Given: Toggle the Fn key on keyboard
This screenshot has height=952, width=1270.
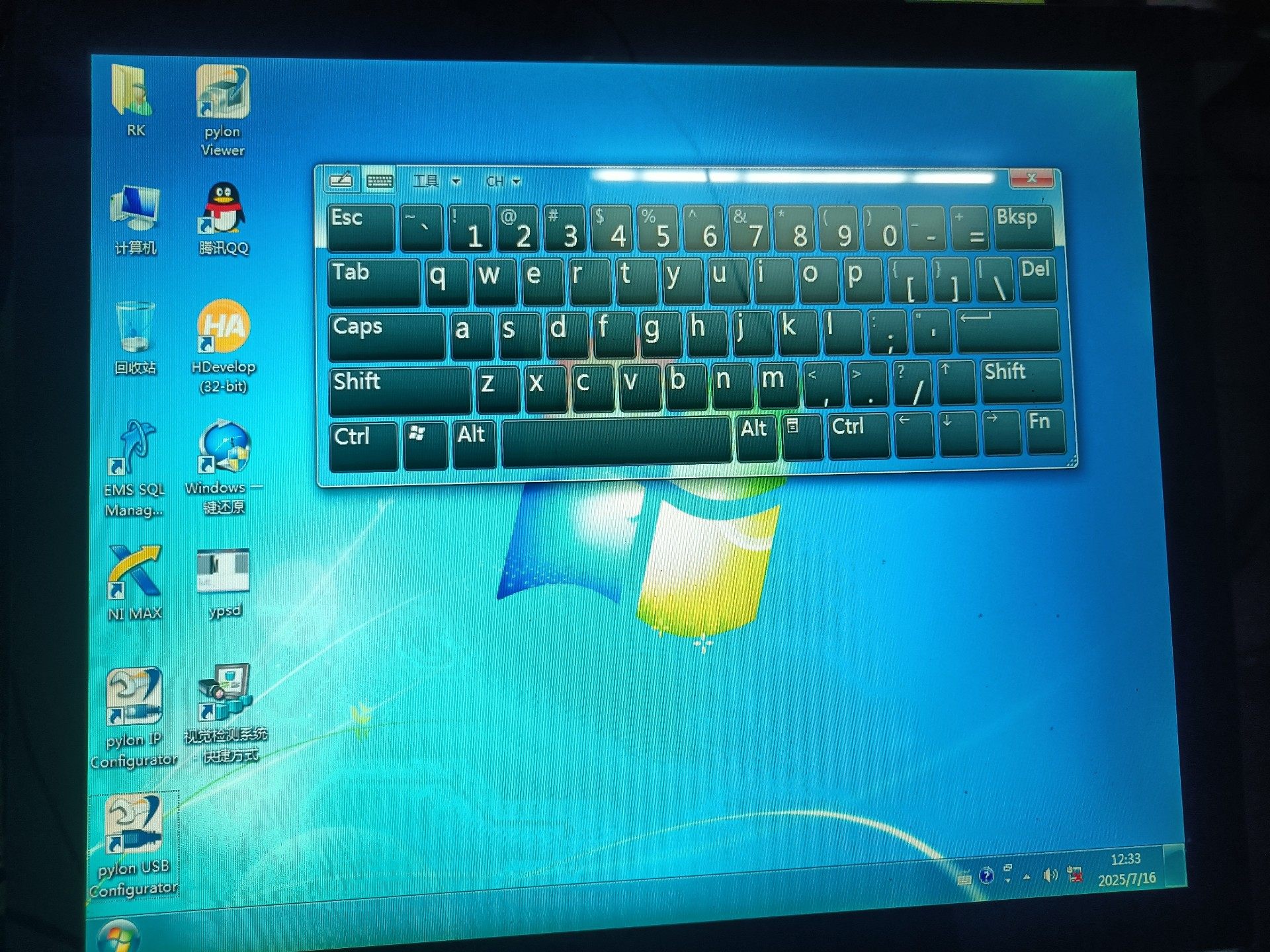Looking at the screenshot, I should pos(1044,431).
